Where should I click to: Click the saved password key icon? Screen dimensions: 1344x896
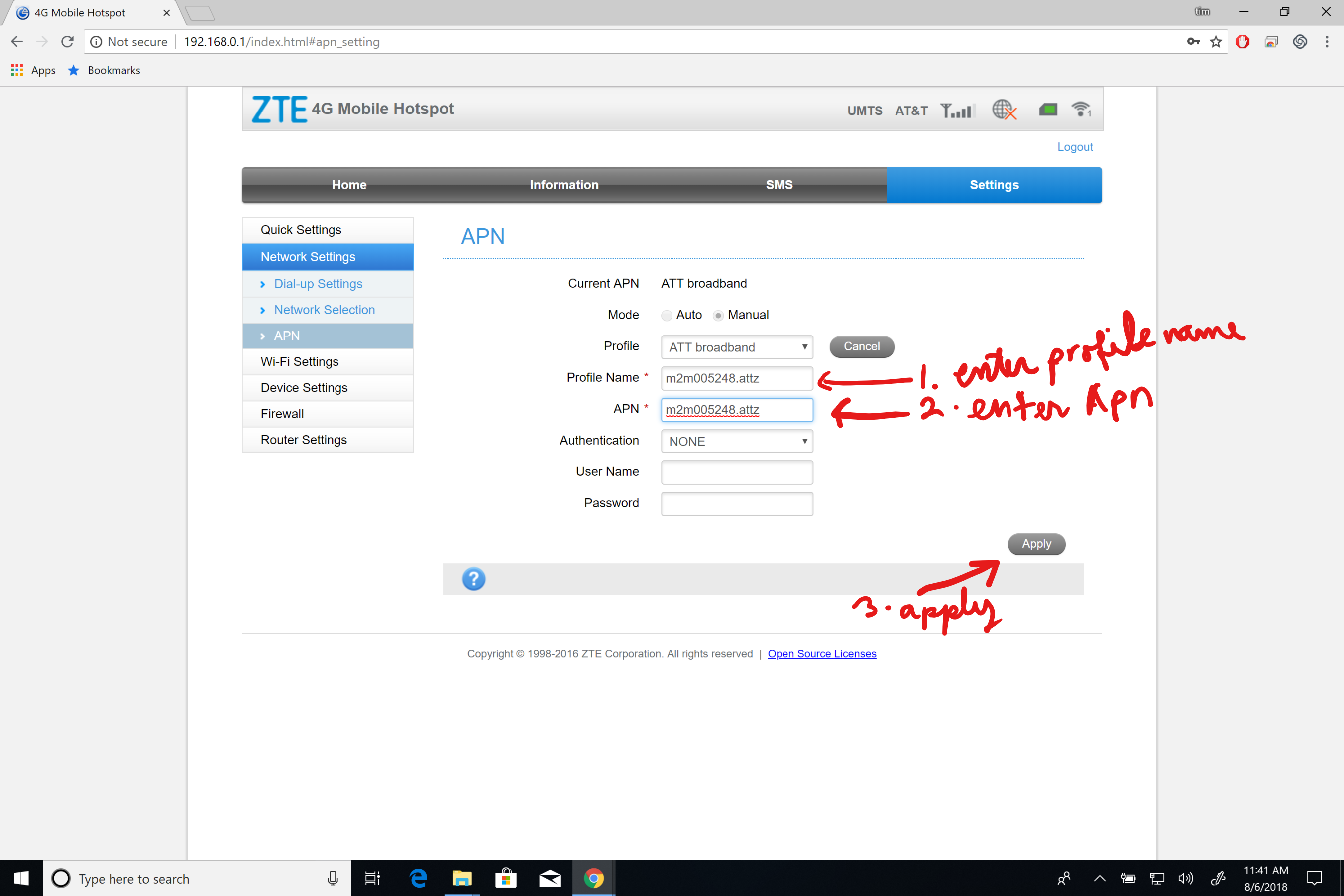(x=1193, y=42)
